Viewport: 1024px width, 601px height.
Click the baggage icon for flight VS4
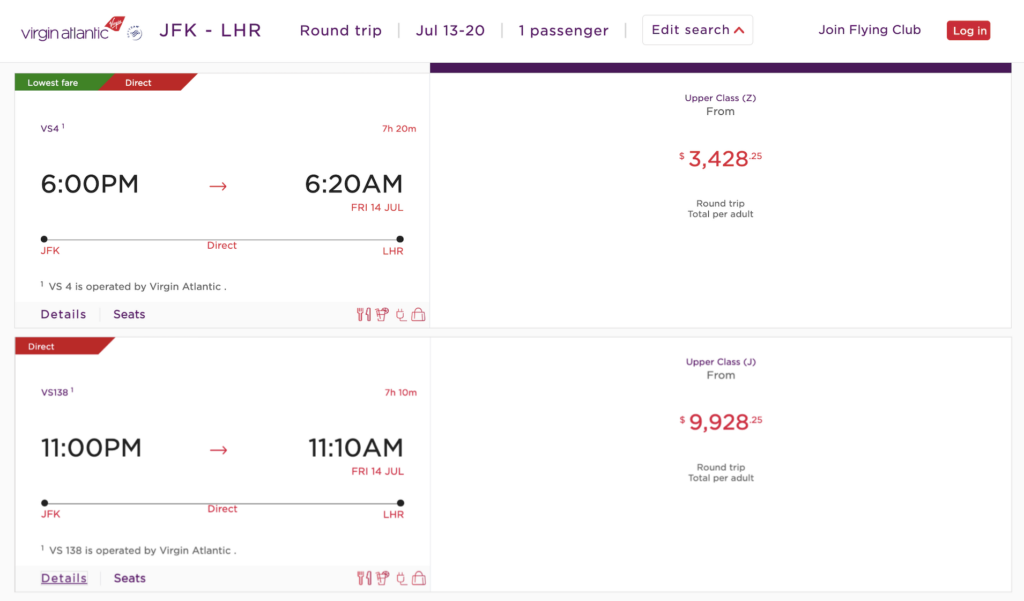pyautogui.click(x=418, y=315)
